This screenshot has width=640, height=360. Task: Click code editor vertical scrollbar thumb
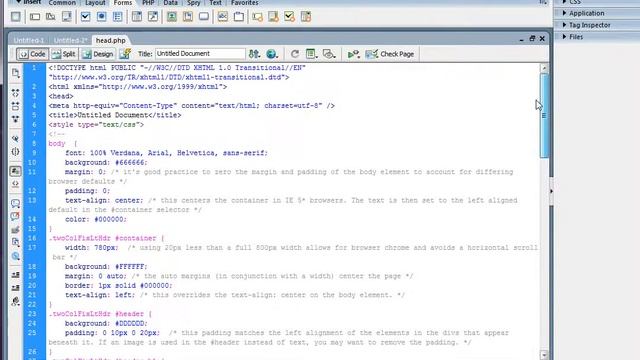click(544, 116)
